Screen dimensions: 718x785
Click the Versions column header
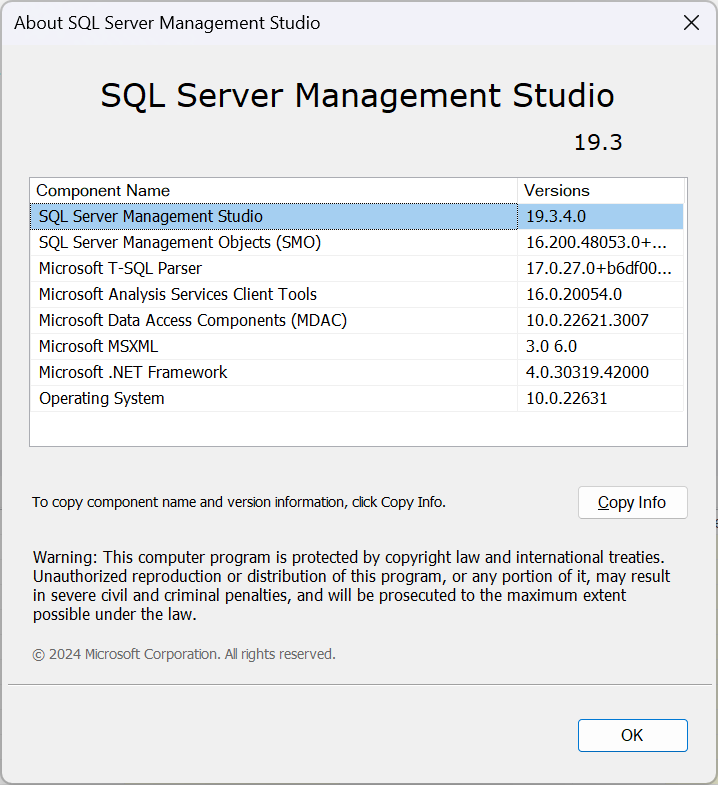pyautogui.click(x=600, y=191)
